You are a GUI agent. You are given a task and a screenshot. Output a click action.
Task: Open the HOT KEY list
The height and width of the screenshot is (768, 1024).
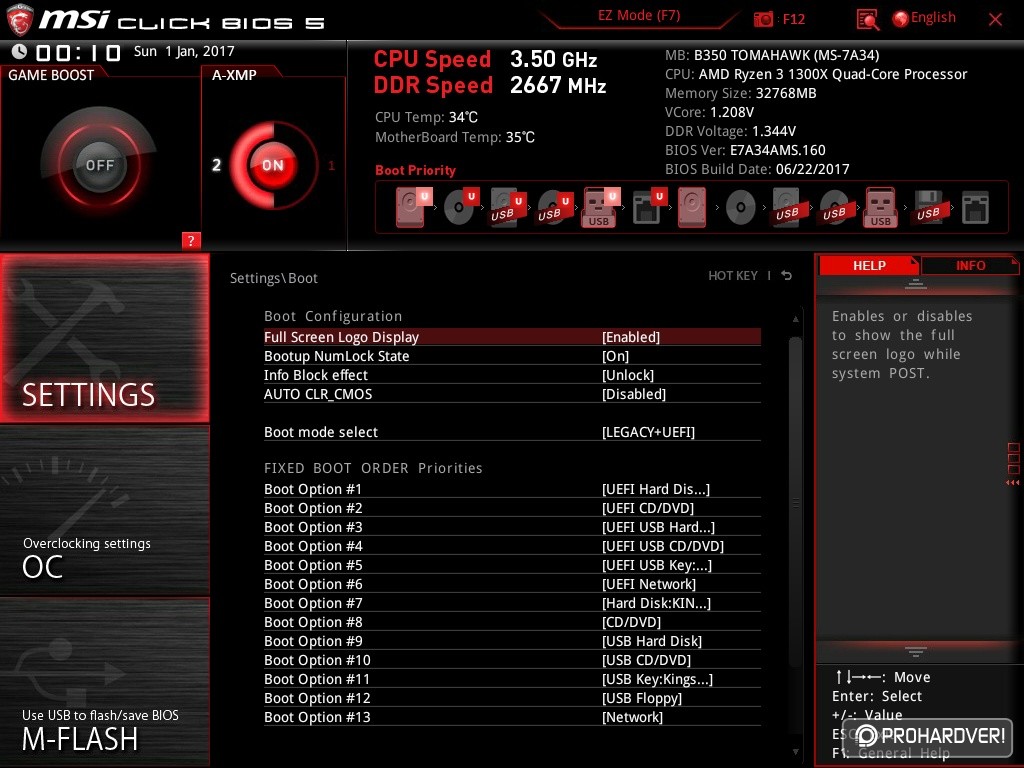pos(733,276)
